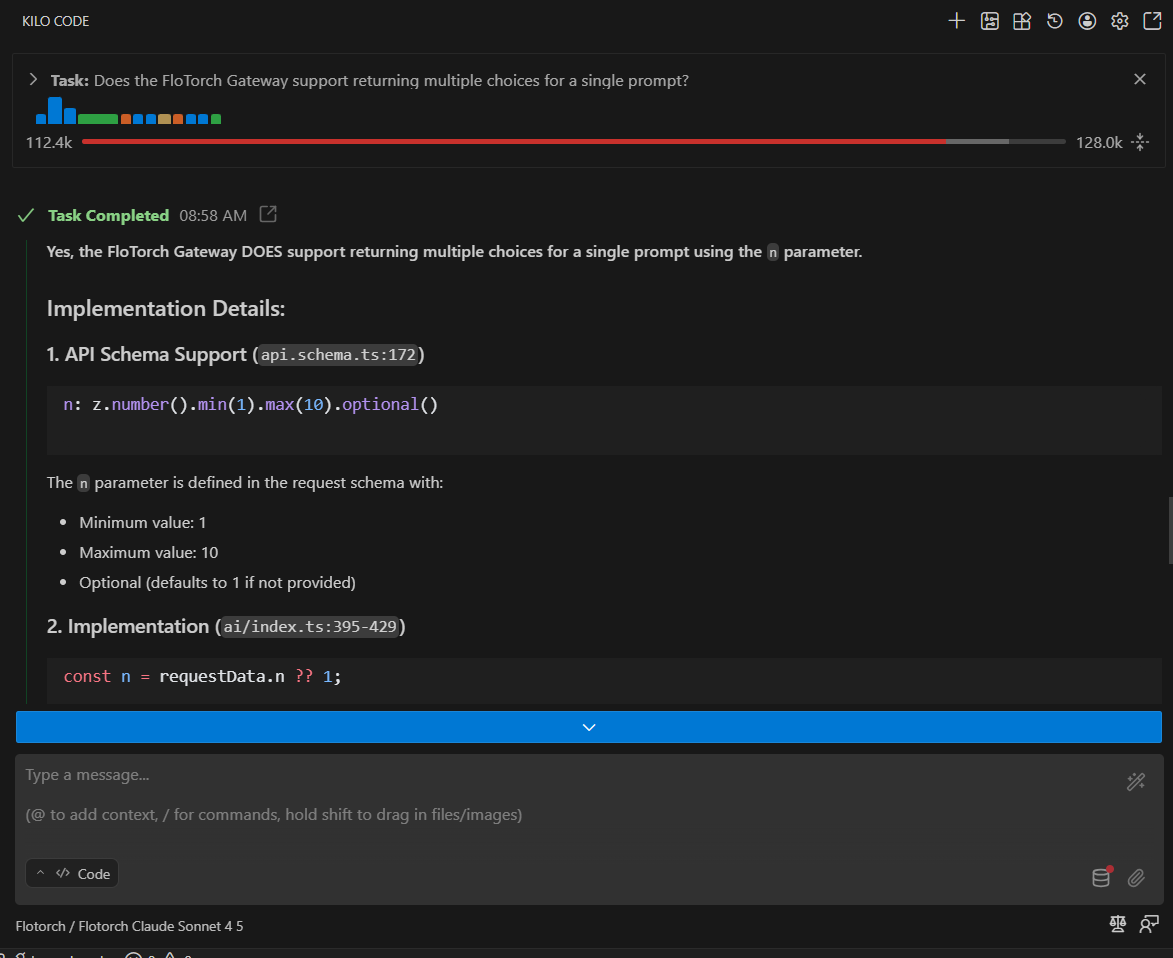Attach a file with the paperclip icon
1173x958 pixels.
[1136, 877]
